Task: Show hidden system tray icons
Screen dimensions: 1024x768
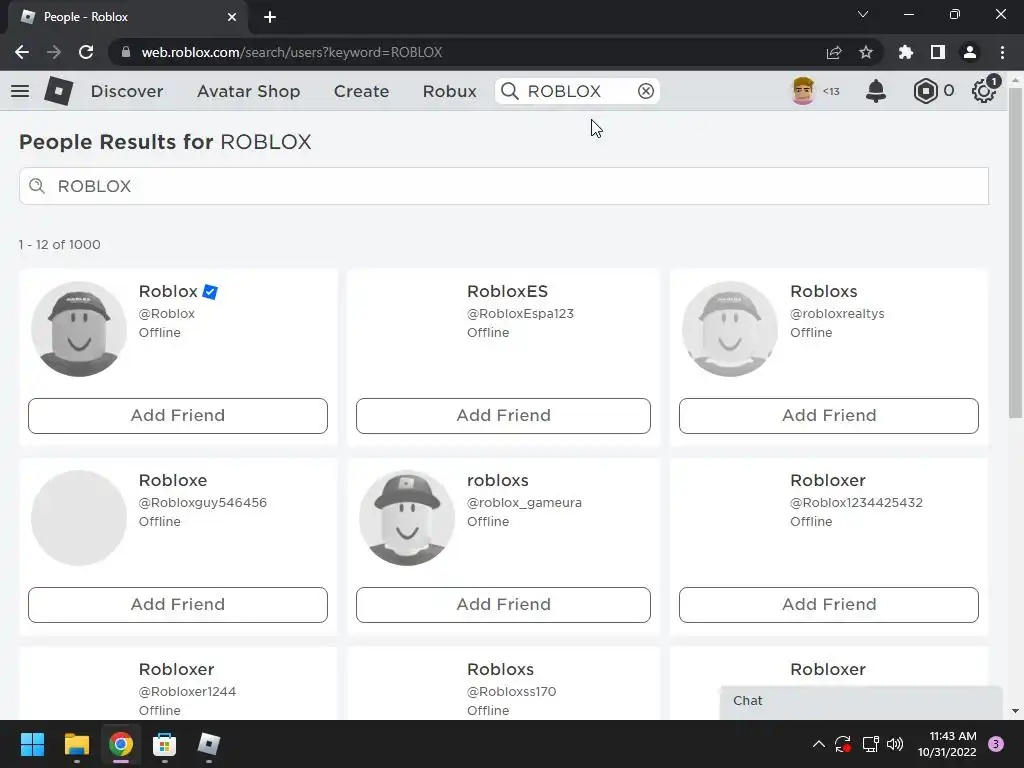Action: [x=818, y=744]
